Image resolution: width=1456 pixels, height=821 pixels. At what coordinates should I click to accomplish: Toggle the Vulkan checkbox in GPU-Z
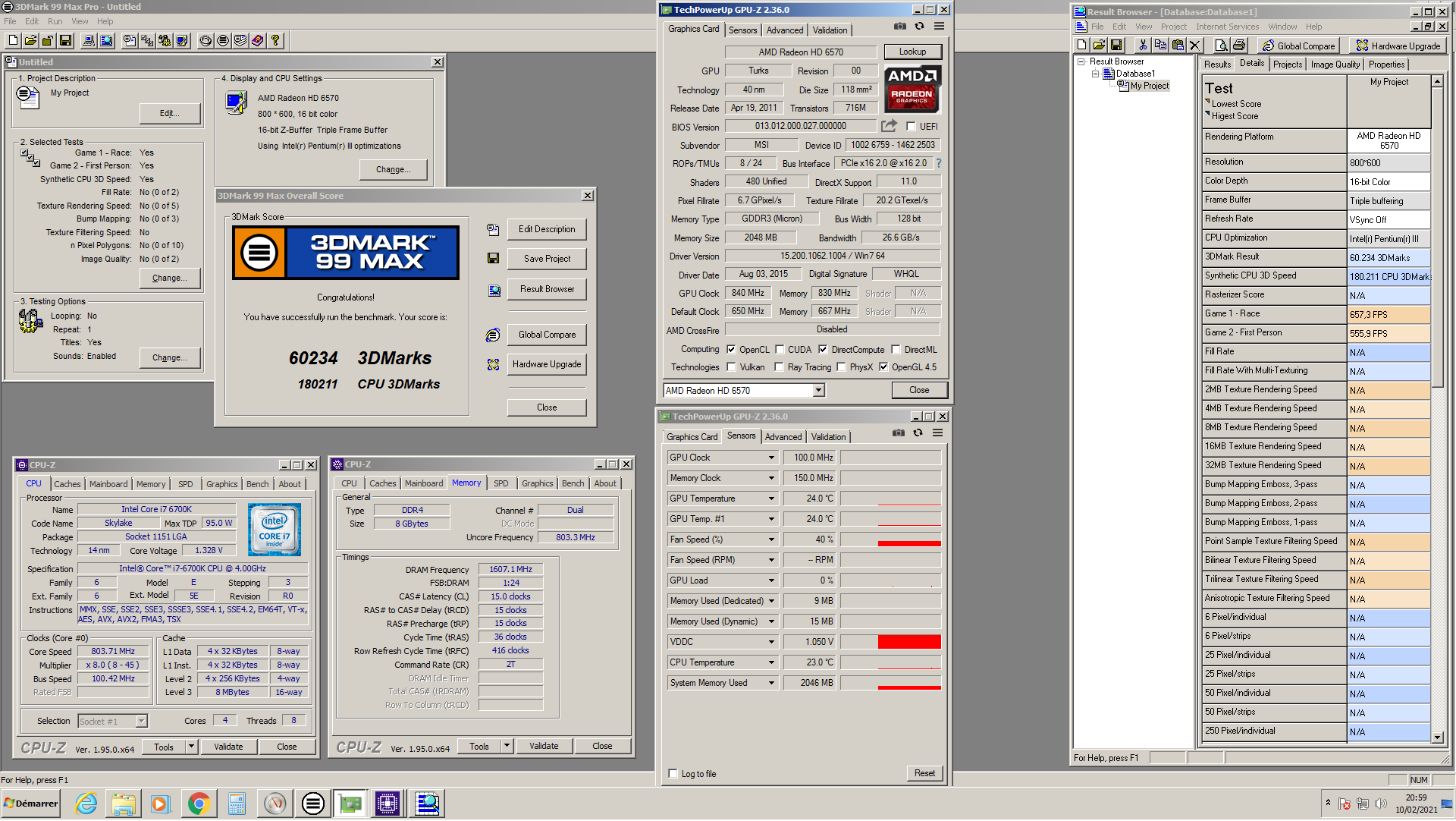(731, 367)
